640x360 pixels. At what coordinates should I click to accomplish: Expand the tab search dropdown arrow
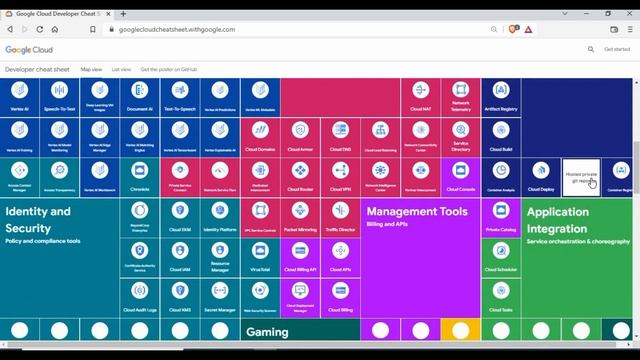pos(565,14)
